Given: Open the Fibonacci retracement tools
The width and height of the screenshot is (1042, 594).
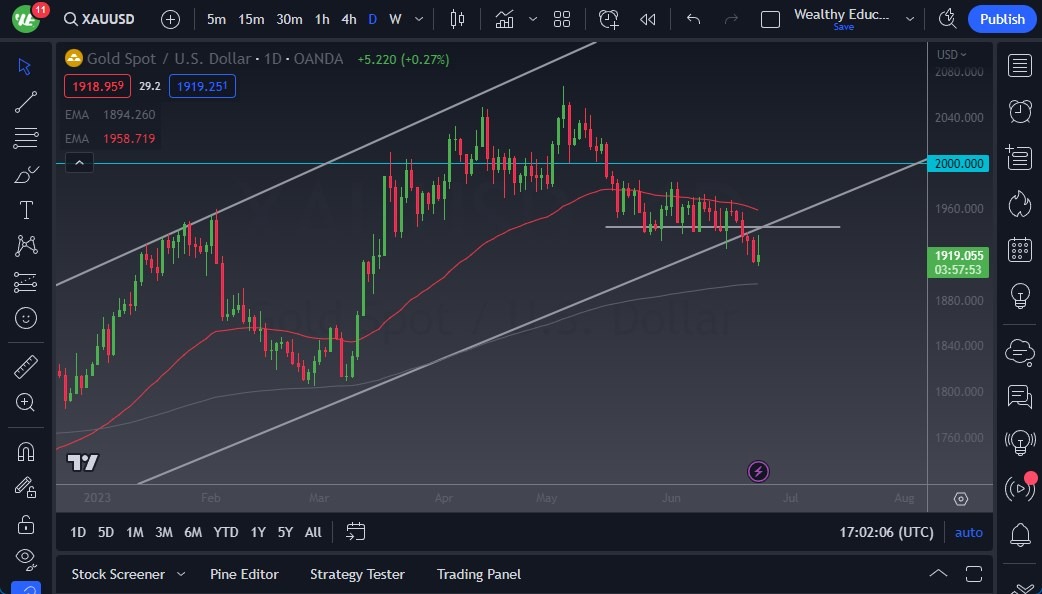Looking at the screenshot, I should [x=25, y=138].
